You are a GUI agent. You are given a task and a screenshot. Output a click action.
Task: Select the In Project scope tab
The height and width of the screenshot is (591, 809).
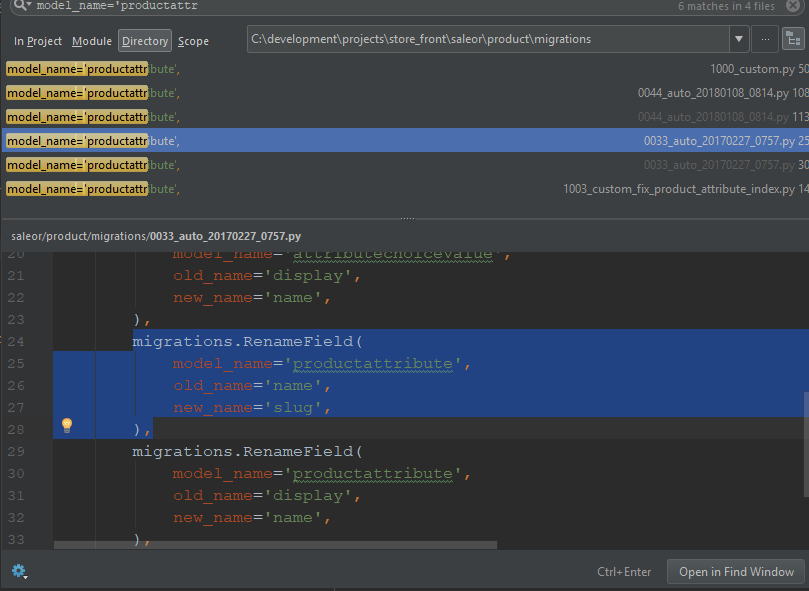(x=38, y=41)
